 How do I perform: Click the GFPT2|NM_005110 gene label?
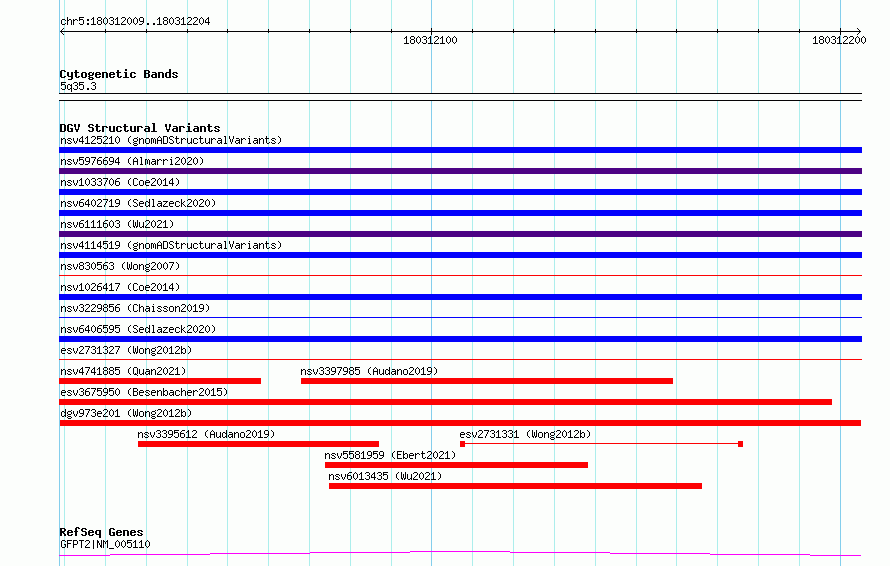coord(105,544)
